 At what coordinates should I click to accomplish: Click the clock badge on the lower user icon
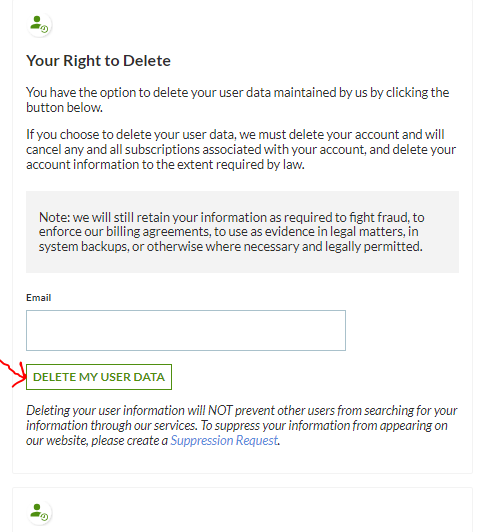44,517
